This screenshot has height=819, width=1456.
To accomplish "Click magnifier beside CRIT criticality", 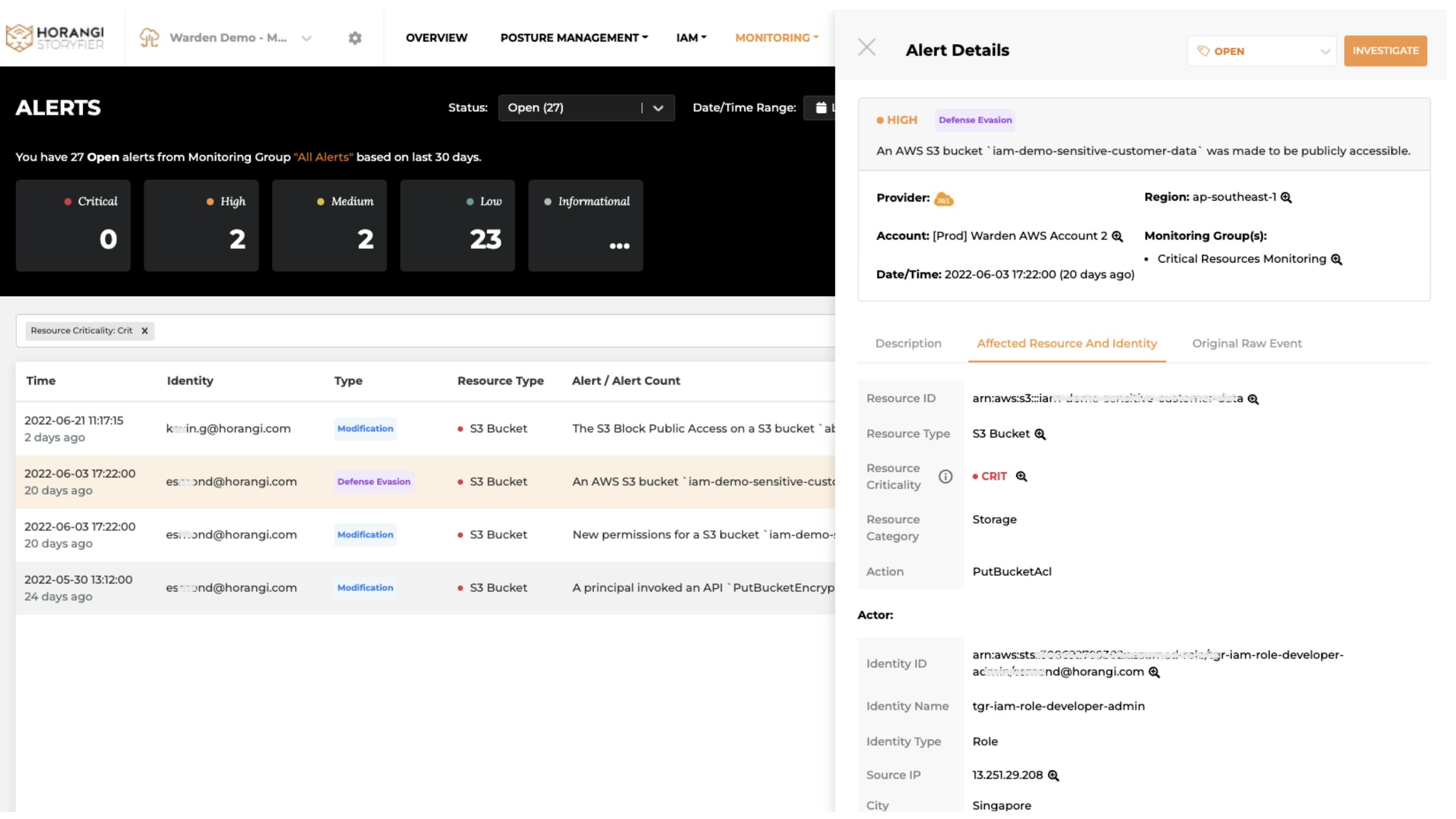I will 1021,476.
